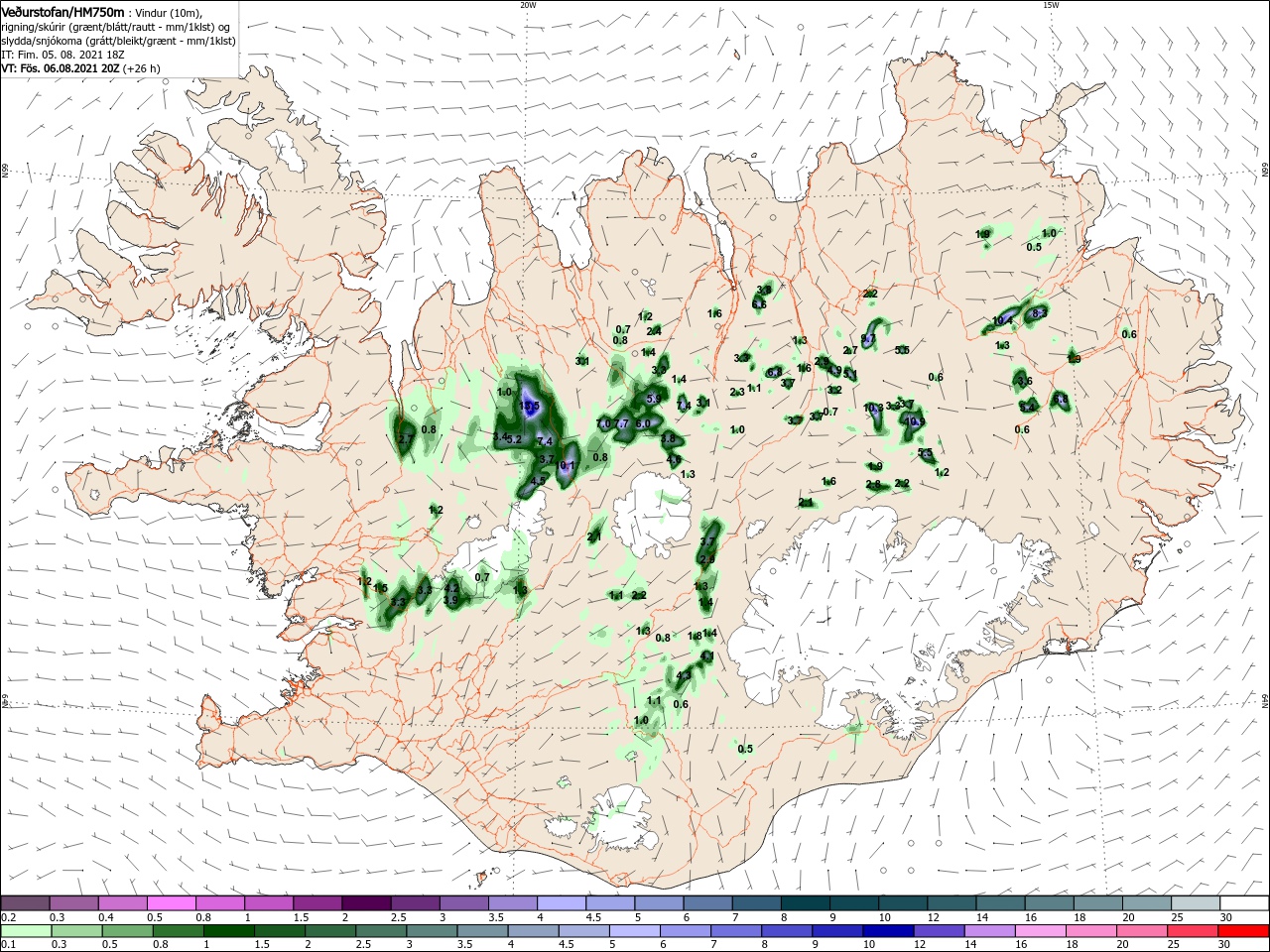Image resolution: width=1270 pixels, height=952 pixels.
Task: Click the 4.6 precipitation value
Action: pyautogui.click(x=674, y=459)
